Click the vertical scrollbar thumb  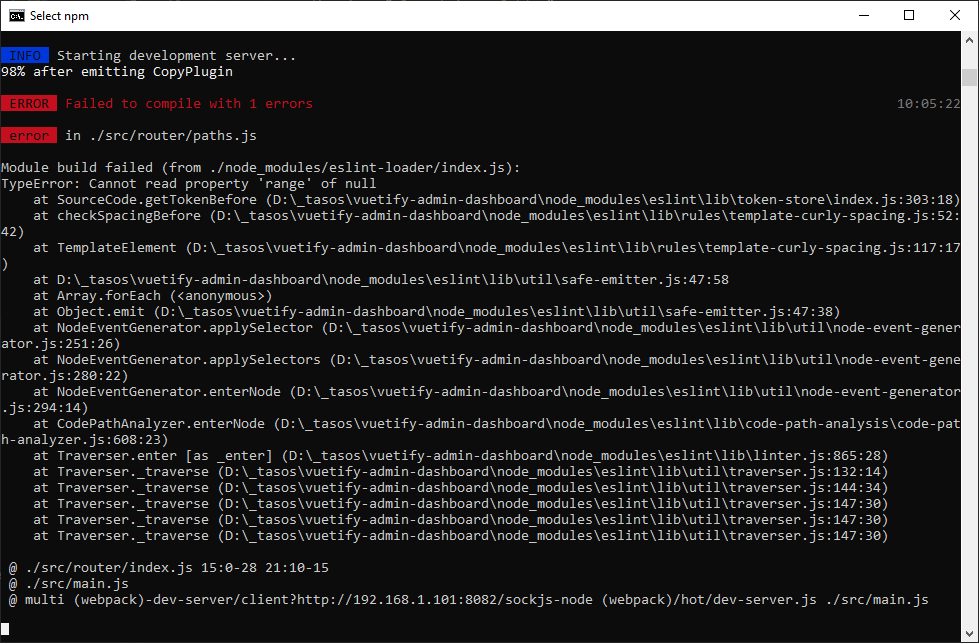(x=969, y=78)
